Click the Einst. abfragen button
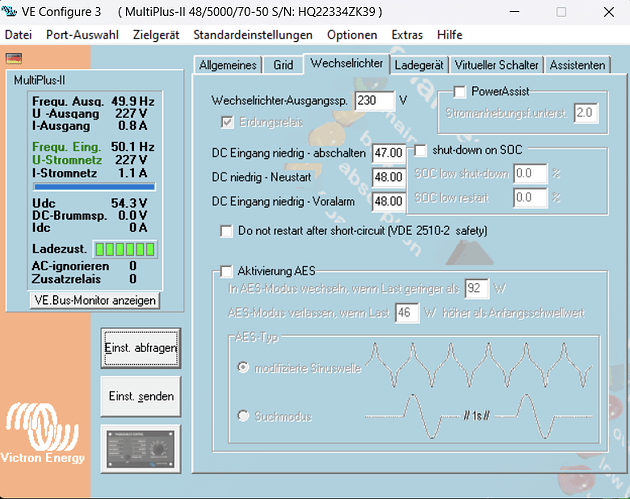630x499 pixels. (x=141, y=348)
